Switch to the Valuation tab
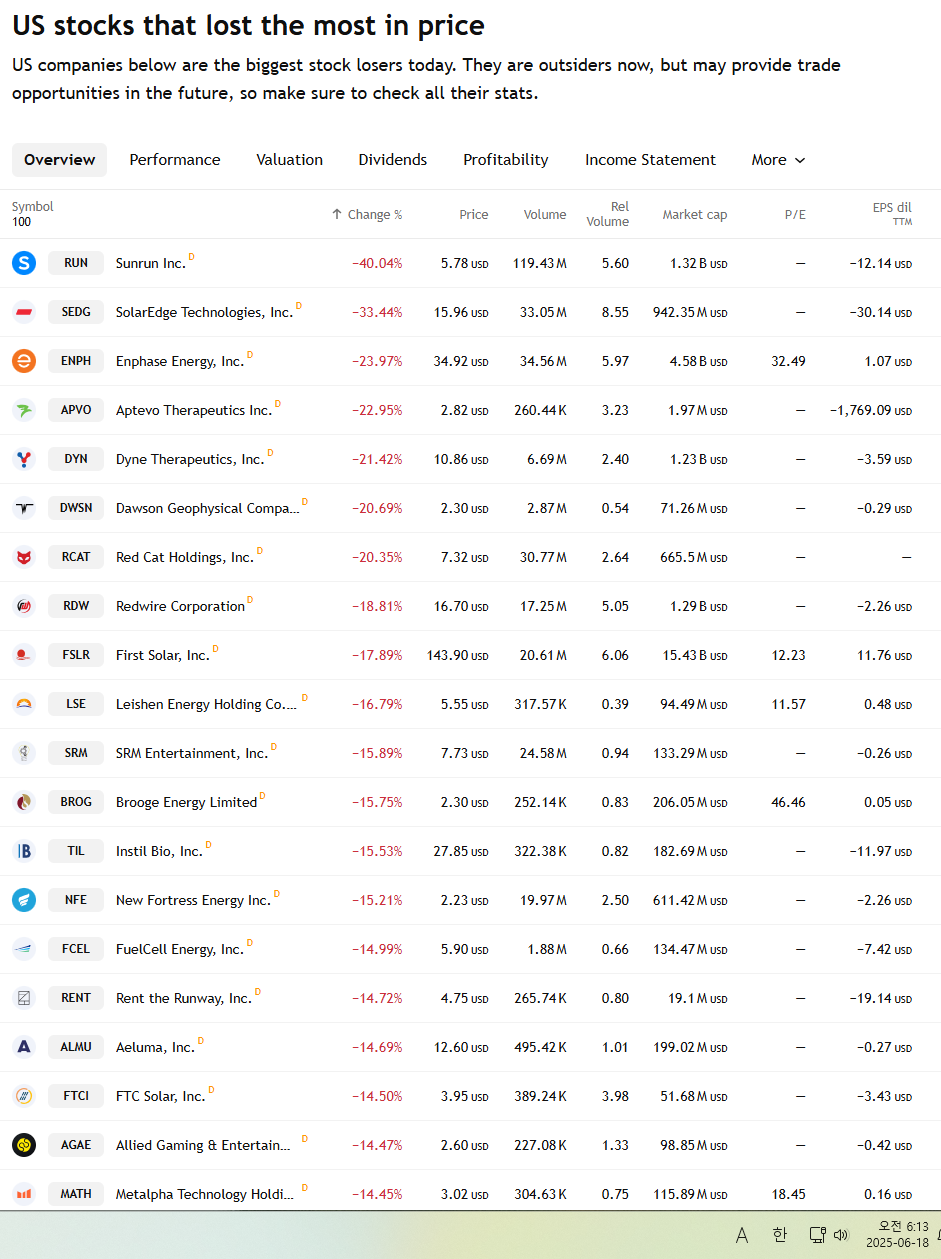Image resolution: width=941 pixels, height=1259 pixels. [x=289, y=160]
